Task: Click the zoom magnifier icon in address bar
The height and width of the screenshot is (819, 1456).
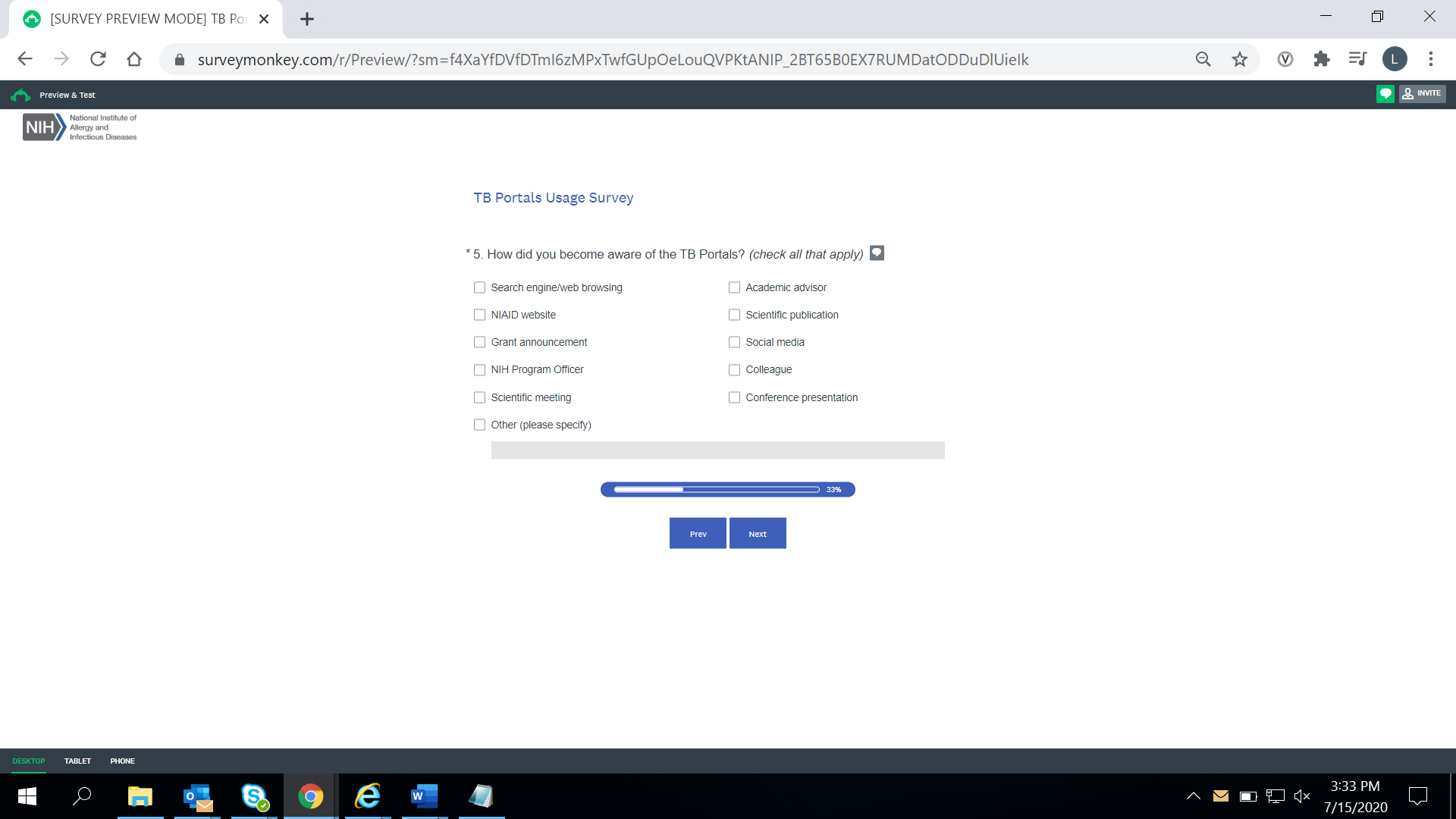Action: click(1203, 59)
